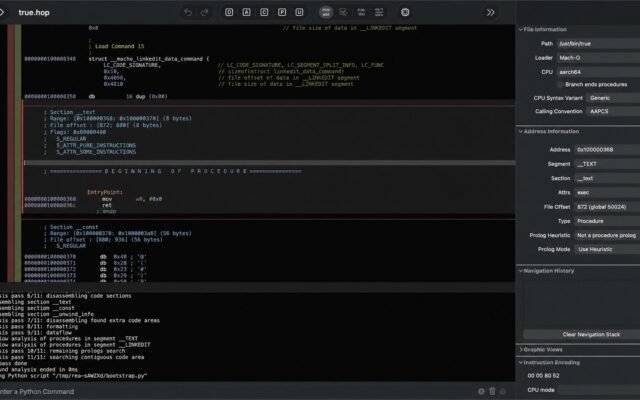Click the gear icon in the console bar
This screenshot has width=640, height=400.
pyautogui.click(x=481, y=391)
